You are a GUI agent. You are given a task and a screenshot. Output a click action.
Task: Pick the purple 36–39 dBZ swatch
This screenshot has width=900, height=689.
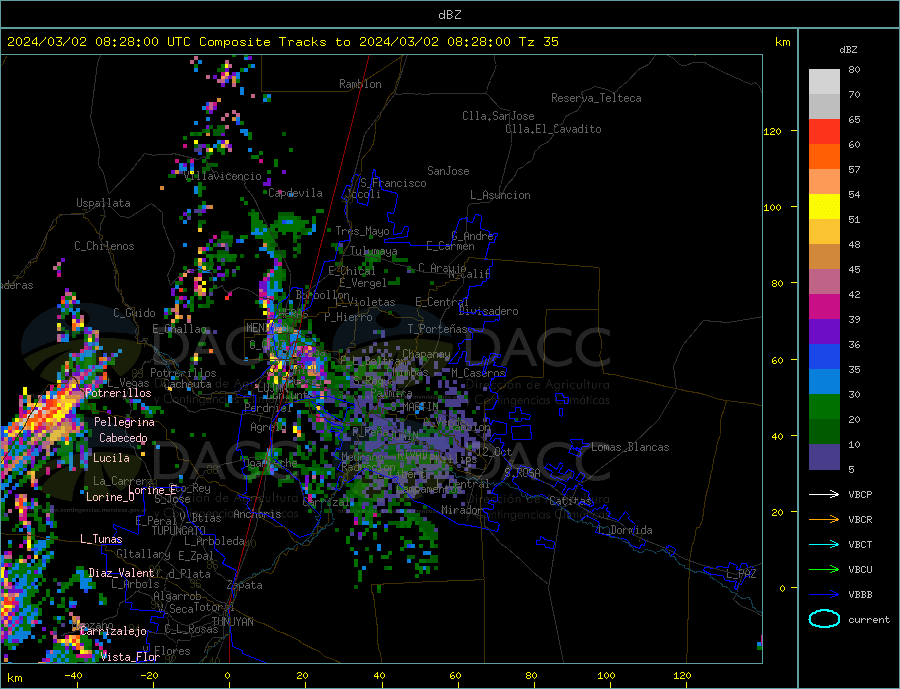point(824,332)
